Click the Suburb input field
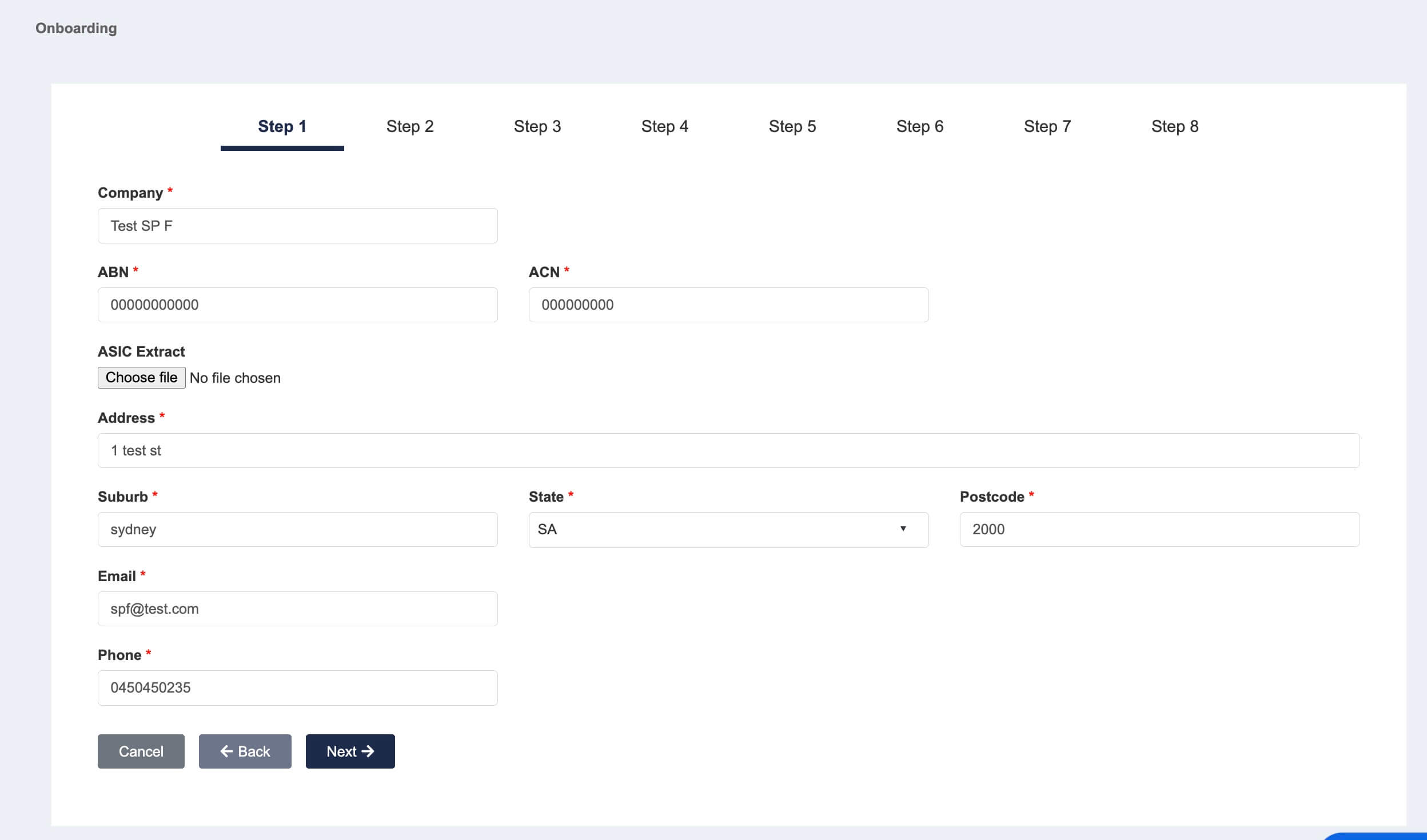This screenshot has width=1427, height=840. pos(298,529)
